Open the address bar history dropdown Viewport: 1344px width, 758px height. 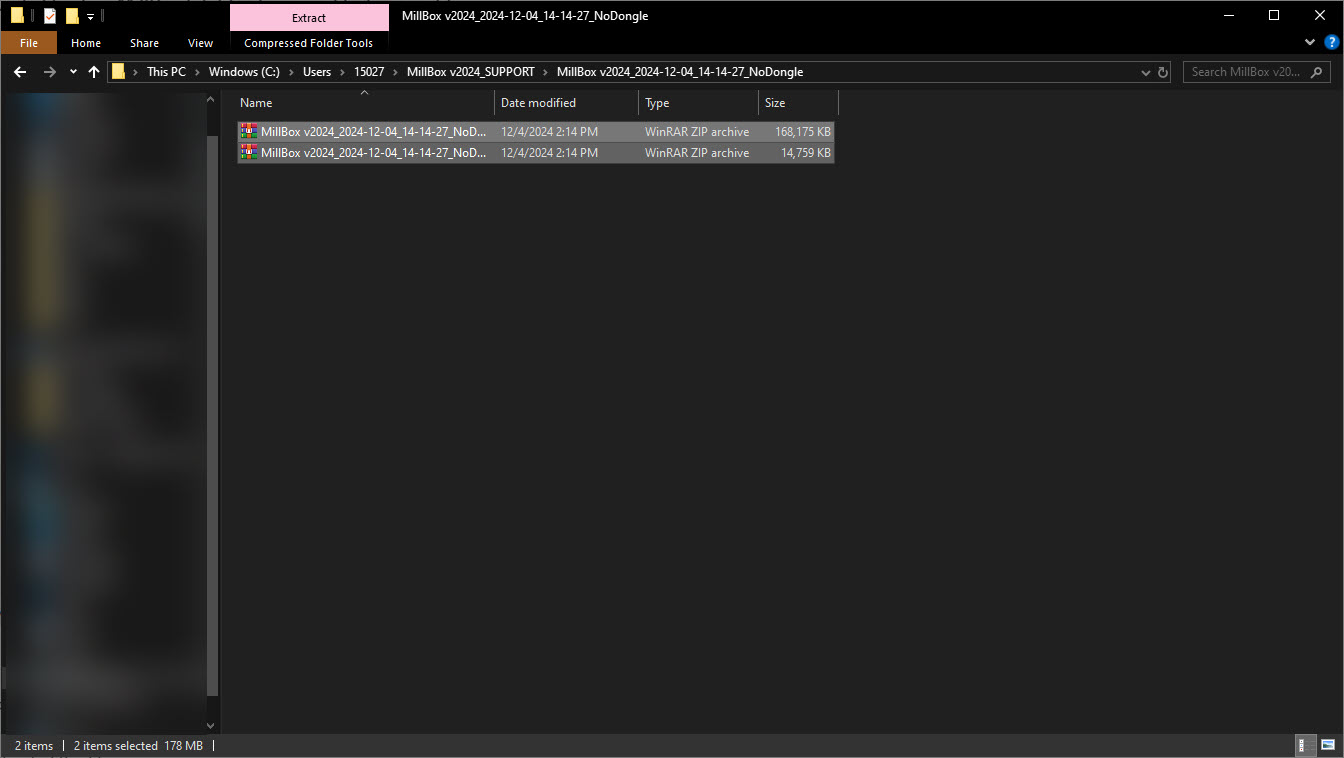1146,72
